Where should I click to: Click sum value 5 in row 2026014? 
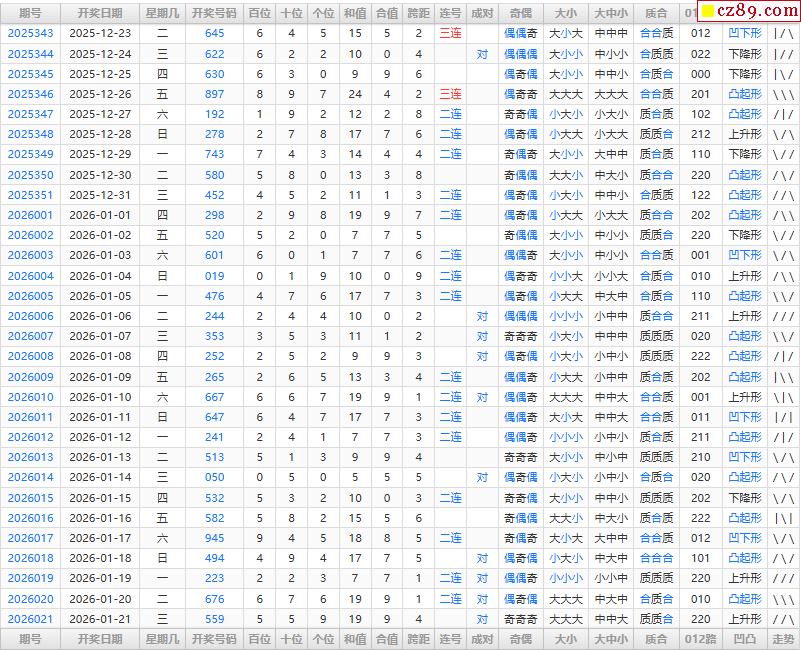[355, 477]
